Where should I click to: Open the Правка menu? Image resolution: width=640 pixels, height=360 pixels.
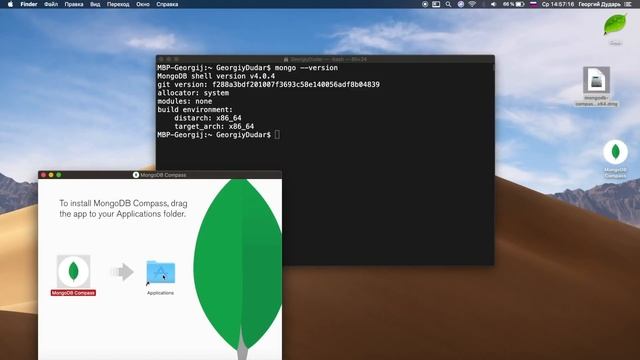74,4
